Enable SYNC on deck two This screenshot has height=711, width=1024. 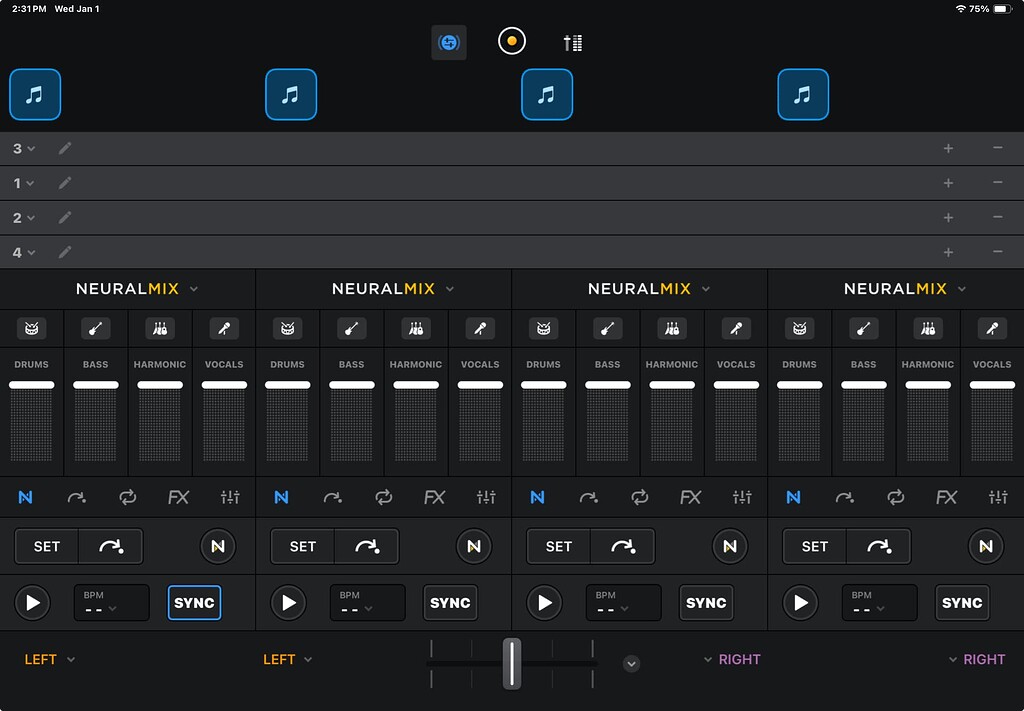(450, 603)
